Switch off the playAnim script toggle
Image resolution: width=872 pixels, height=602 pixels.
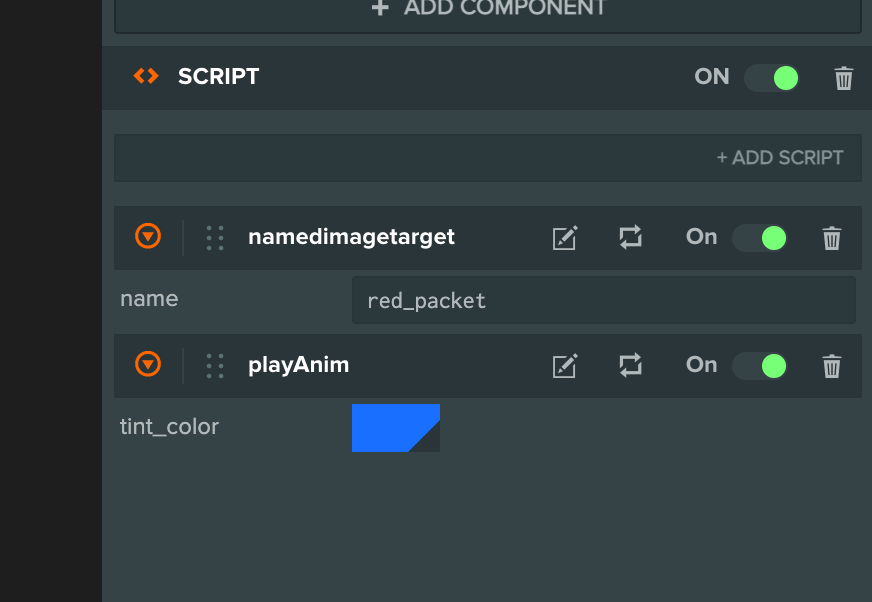(x=760, y=366)
